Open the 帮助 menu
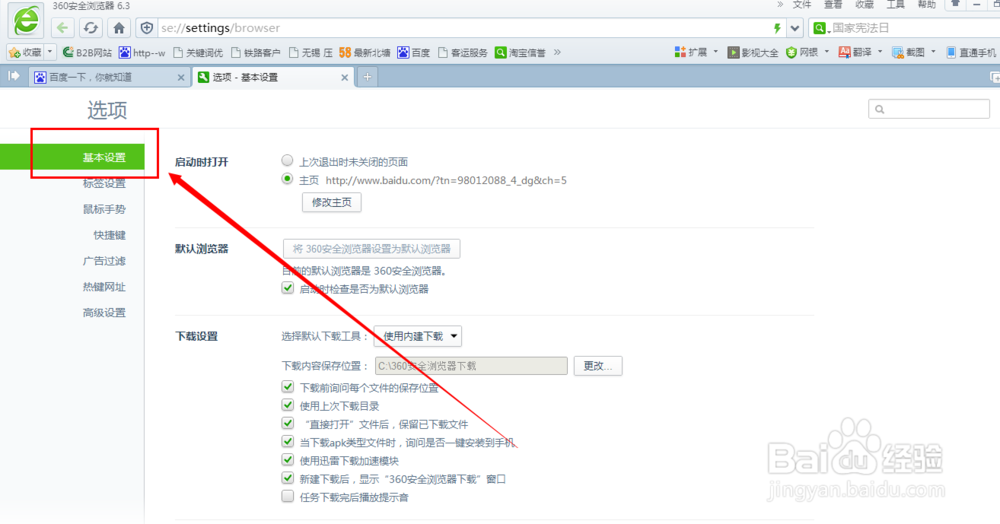Image resolution: width=1000 pixels, height=524 pixels. 927,4
